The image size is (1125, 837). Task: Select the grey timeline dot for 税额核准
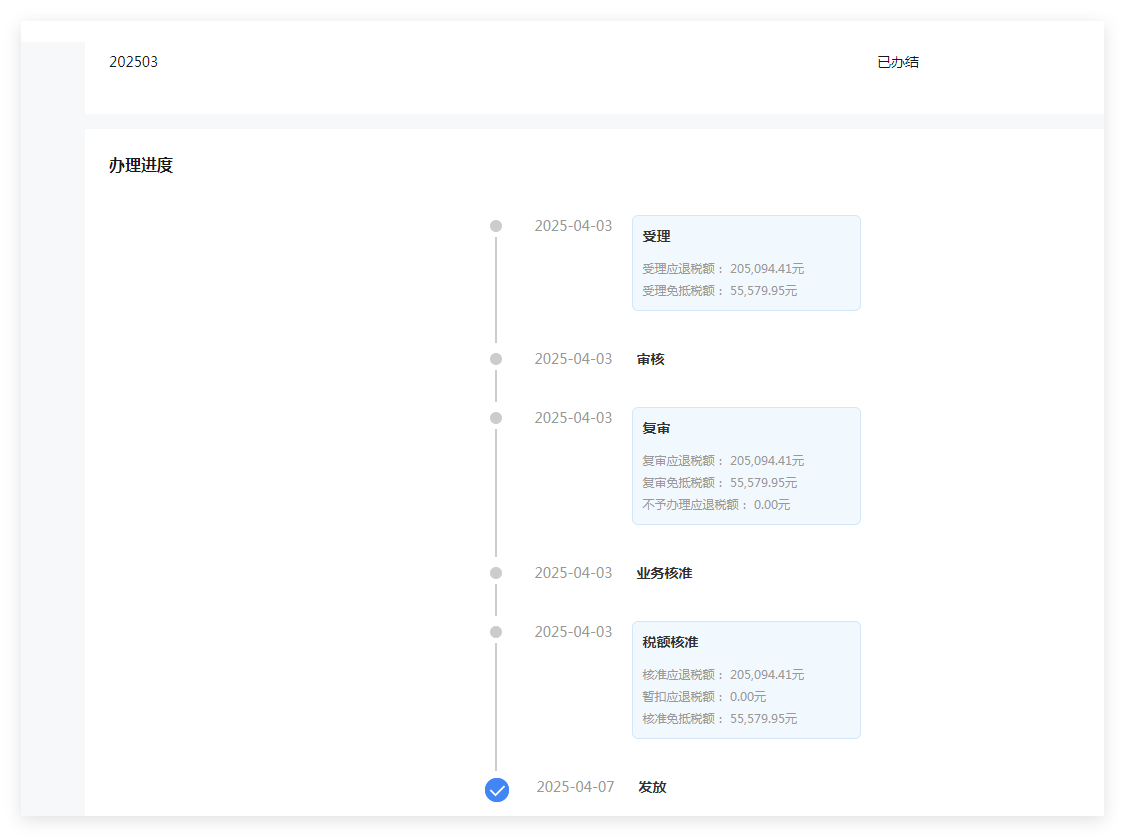496,632
